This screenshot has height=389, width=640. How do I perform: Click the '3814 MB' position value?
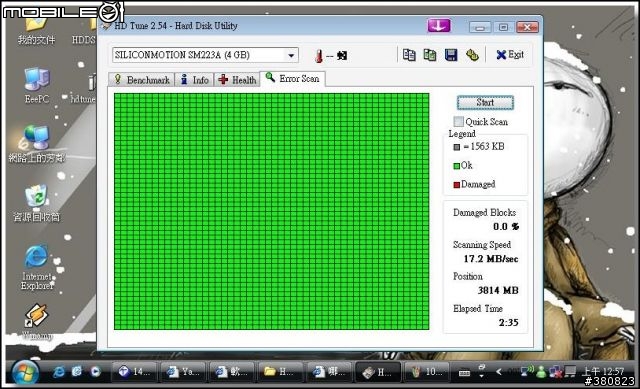(x=498, y=290)
